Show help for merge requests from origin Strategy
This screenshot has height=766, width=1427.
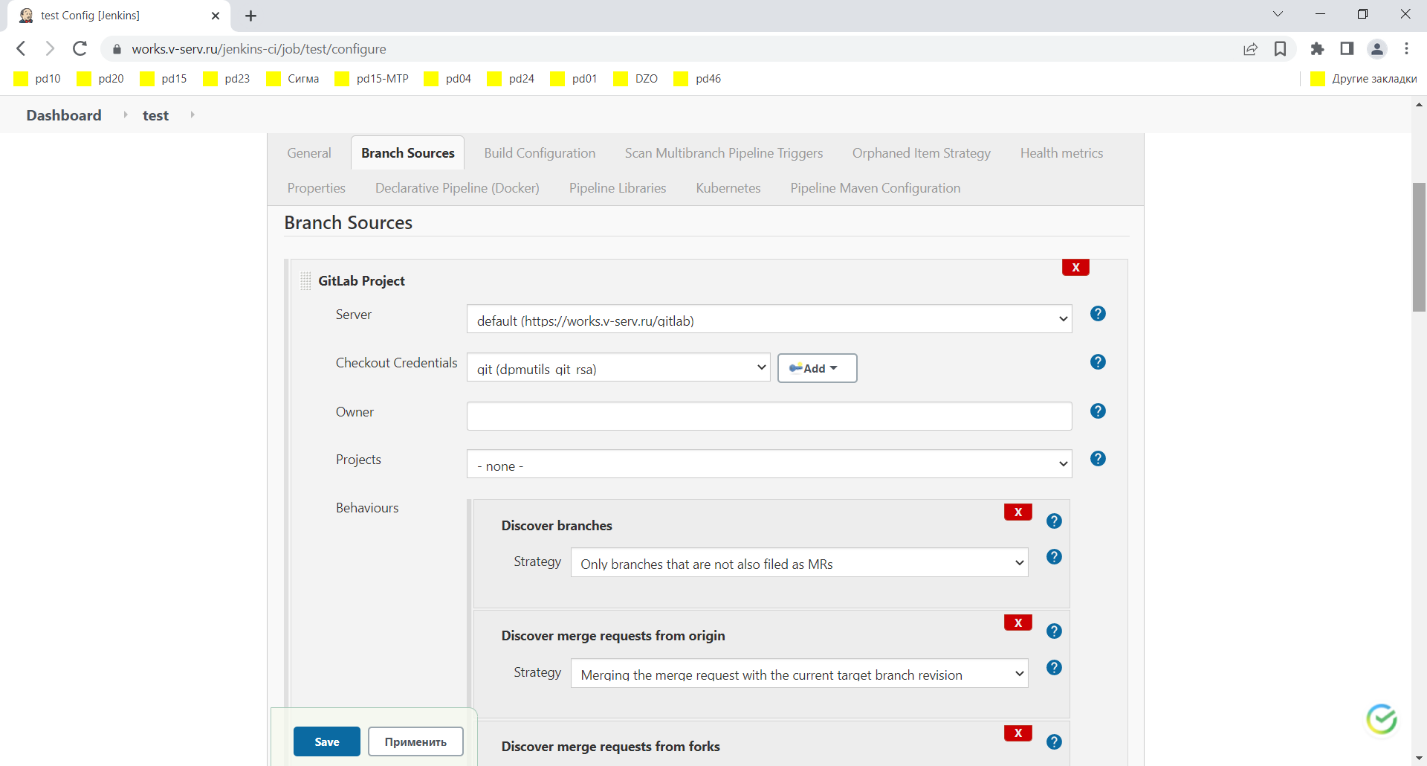pos(1054,668)
